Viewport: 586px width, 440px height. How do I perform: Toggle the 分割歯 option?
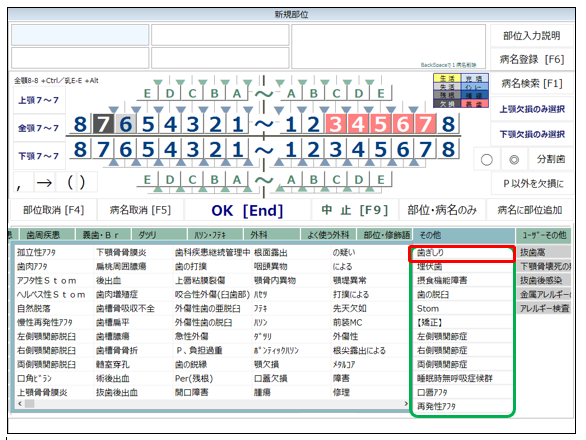point(551,160)
